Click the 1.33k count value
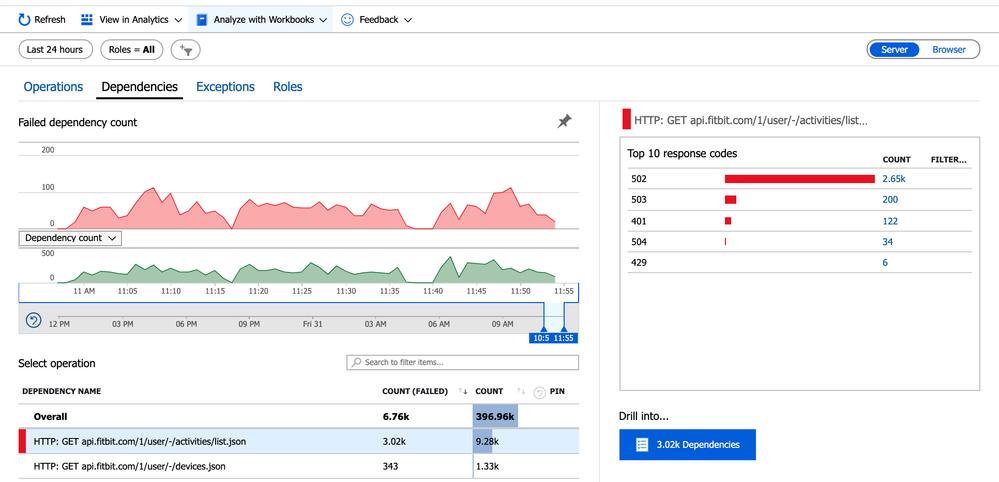999x482 pixels. tap(487, 467)
